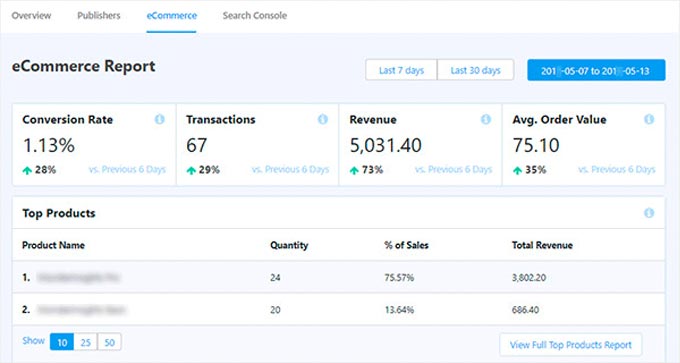Select the eCommerce tab
Image resolution: width=680 pixels, height=363 pixels.
(x=172, y=16)
